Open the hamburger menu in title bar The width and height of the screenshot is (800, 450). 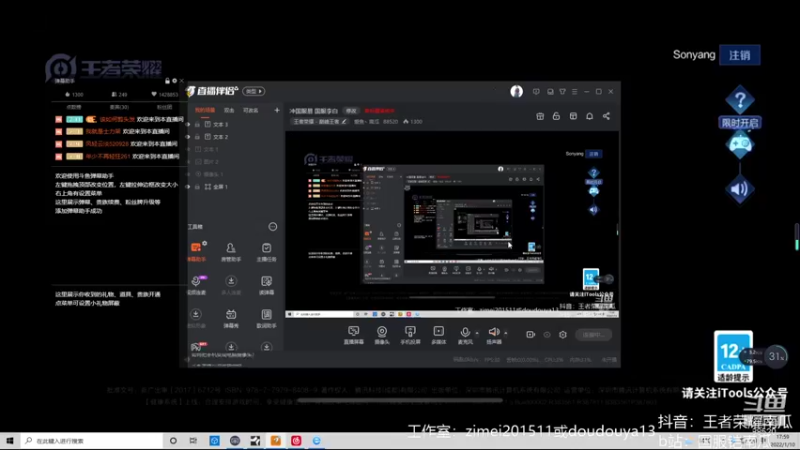pos(574,92)
